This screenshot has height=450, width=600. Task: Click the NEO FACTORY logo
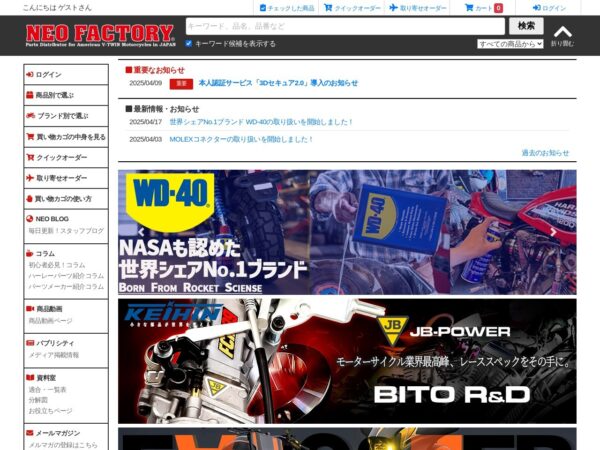click(101, 35)
